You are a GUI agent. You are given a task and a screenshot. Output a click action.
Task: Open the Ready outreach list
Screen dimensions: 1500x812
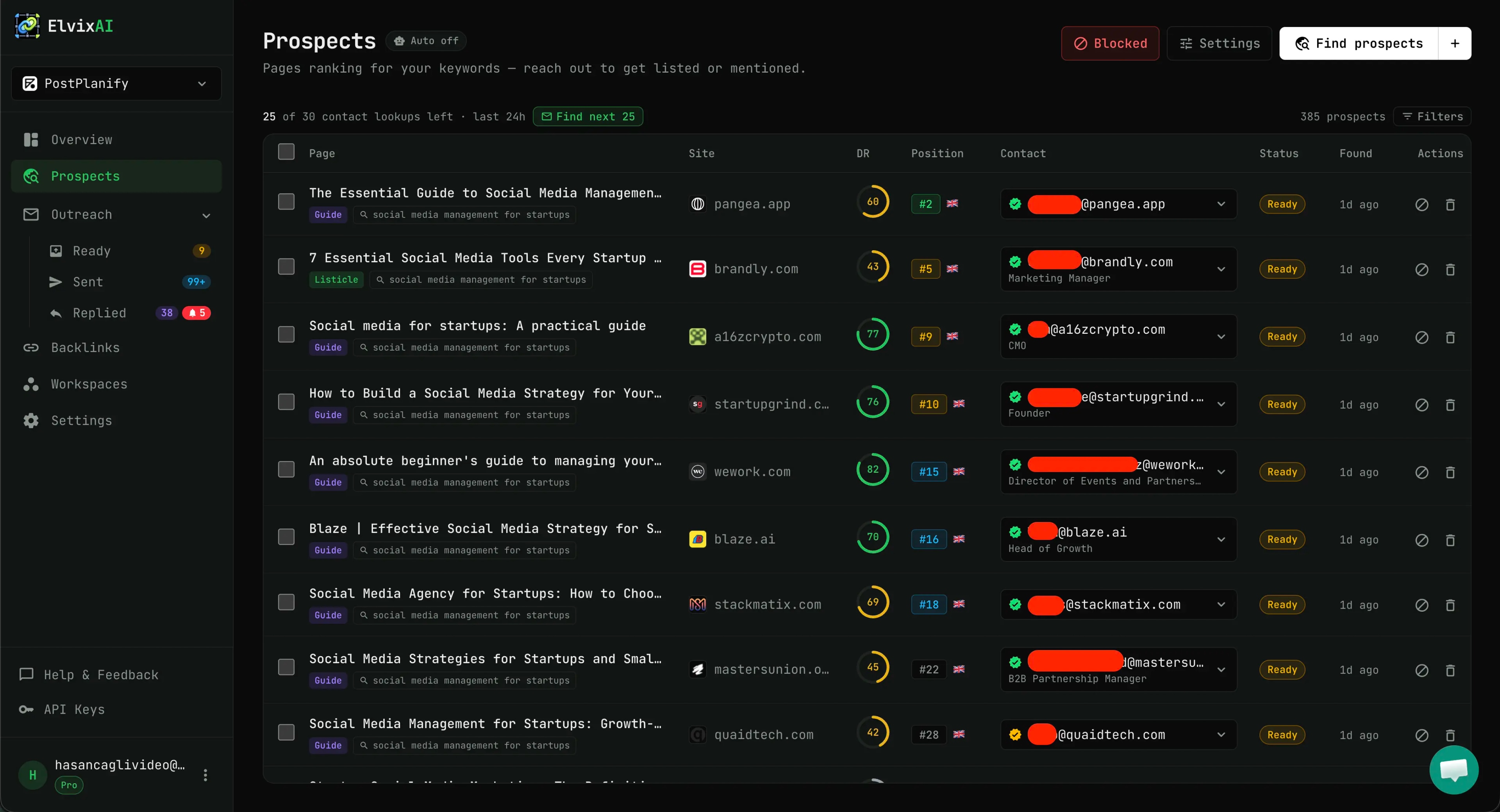click(x=129, y=251)
